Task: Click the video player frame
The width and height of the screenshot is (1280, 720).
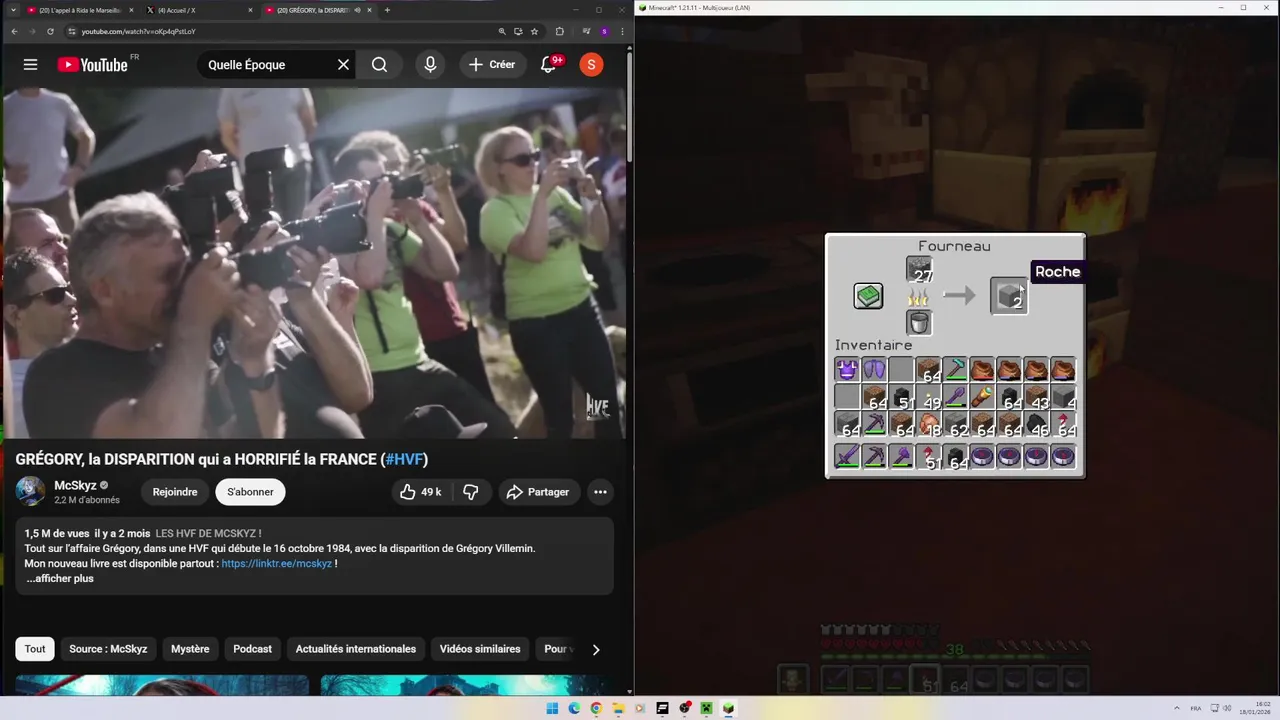Action: [313, 263]
